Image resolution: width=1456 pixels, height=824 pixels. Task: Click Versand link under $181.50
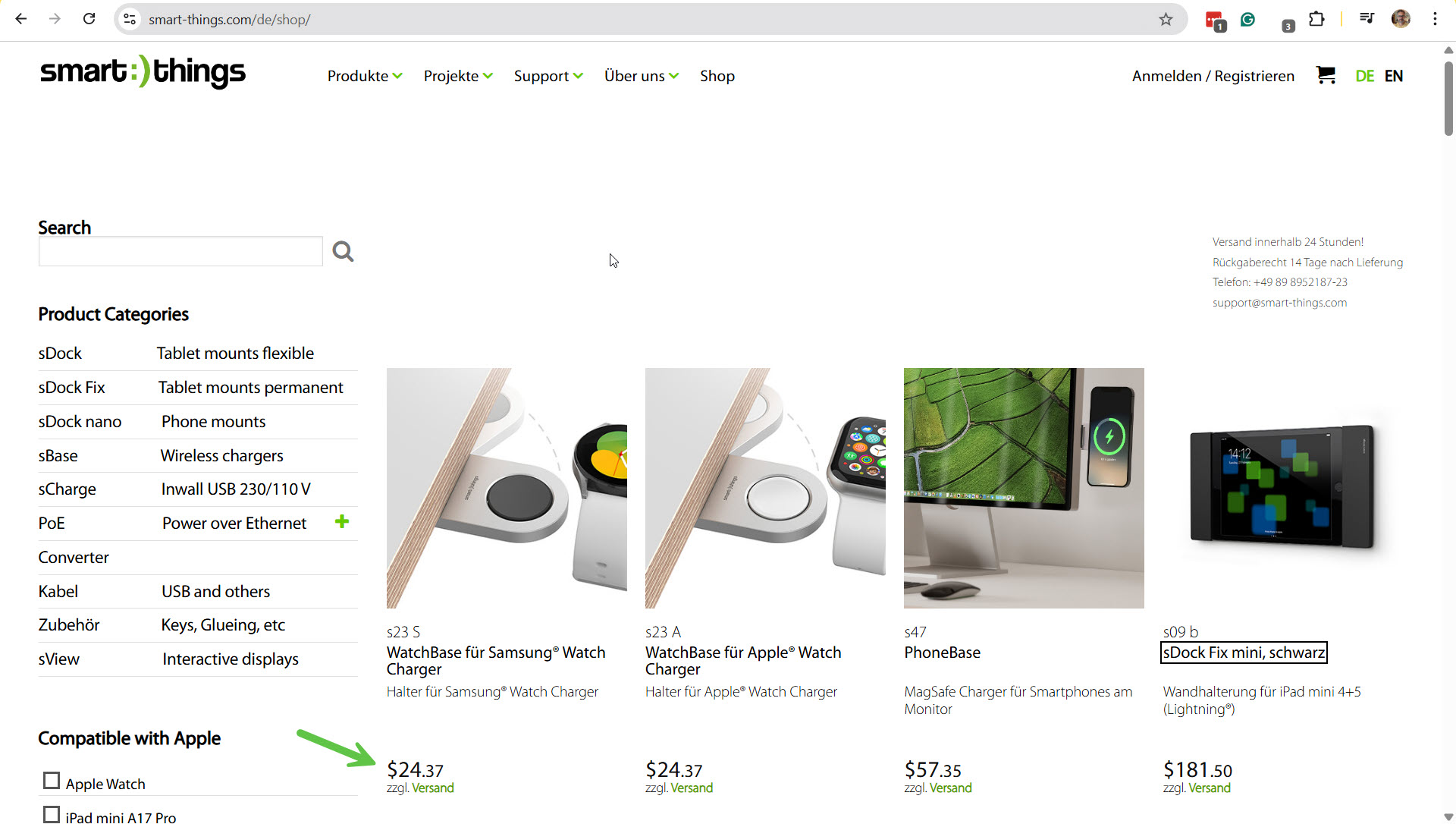click(1210, 788)
